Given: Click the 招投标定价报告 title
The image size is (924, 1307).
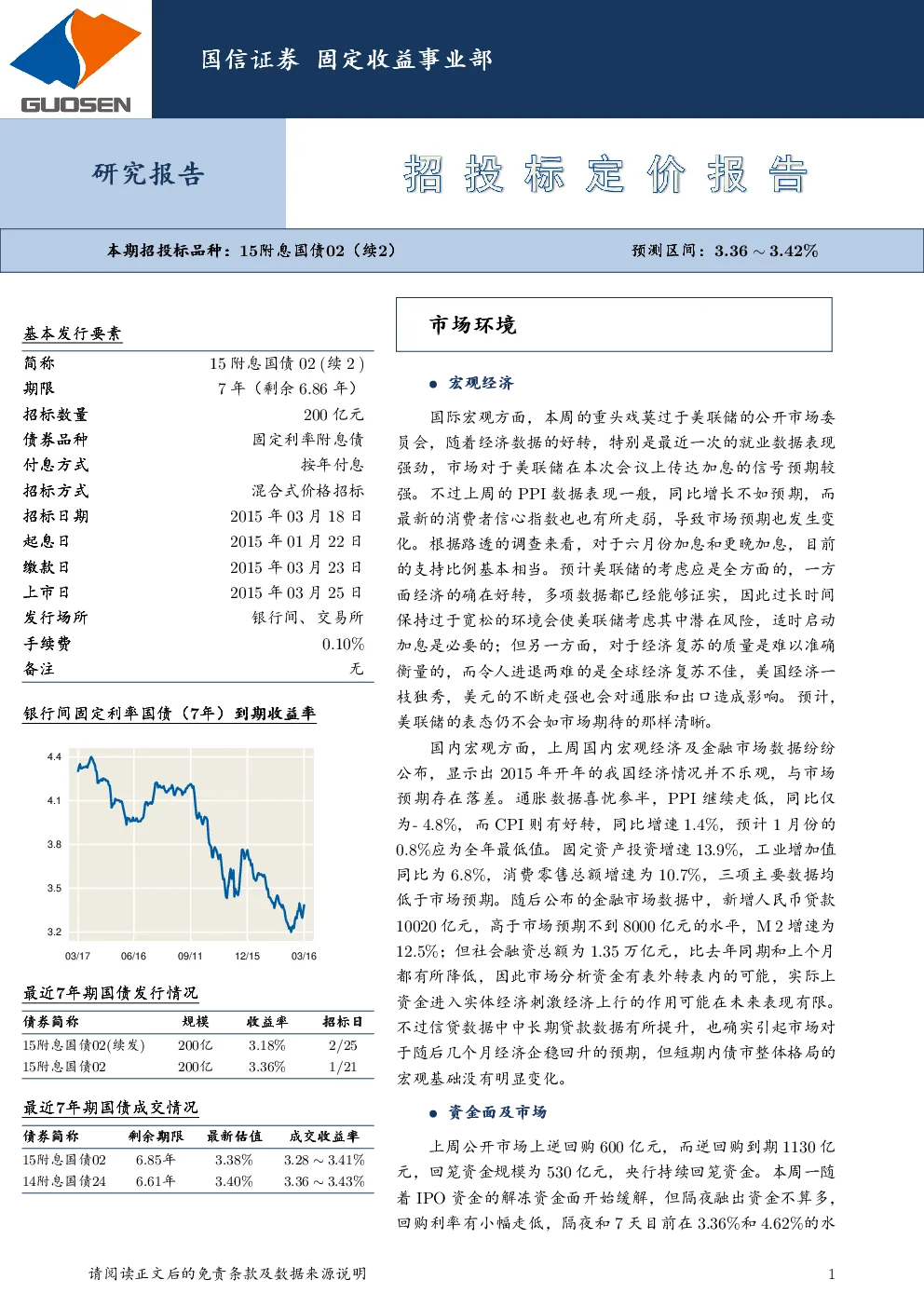Looking at the screenshot, I should pyautogui.click(x=605, y=174).
